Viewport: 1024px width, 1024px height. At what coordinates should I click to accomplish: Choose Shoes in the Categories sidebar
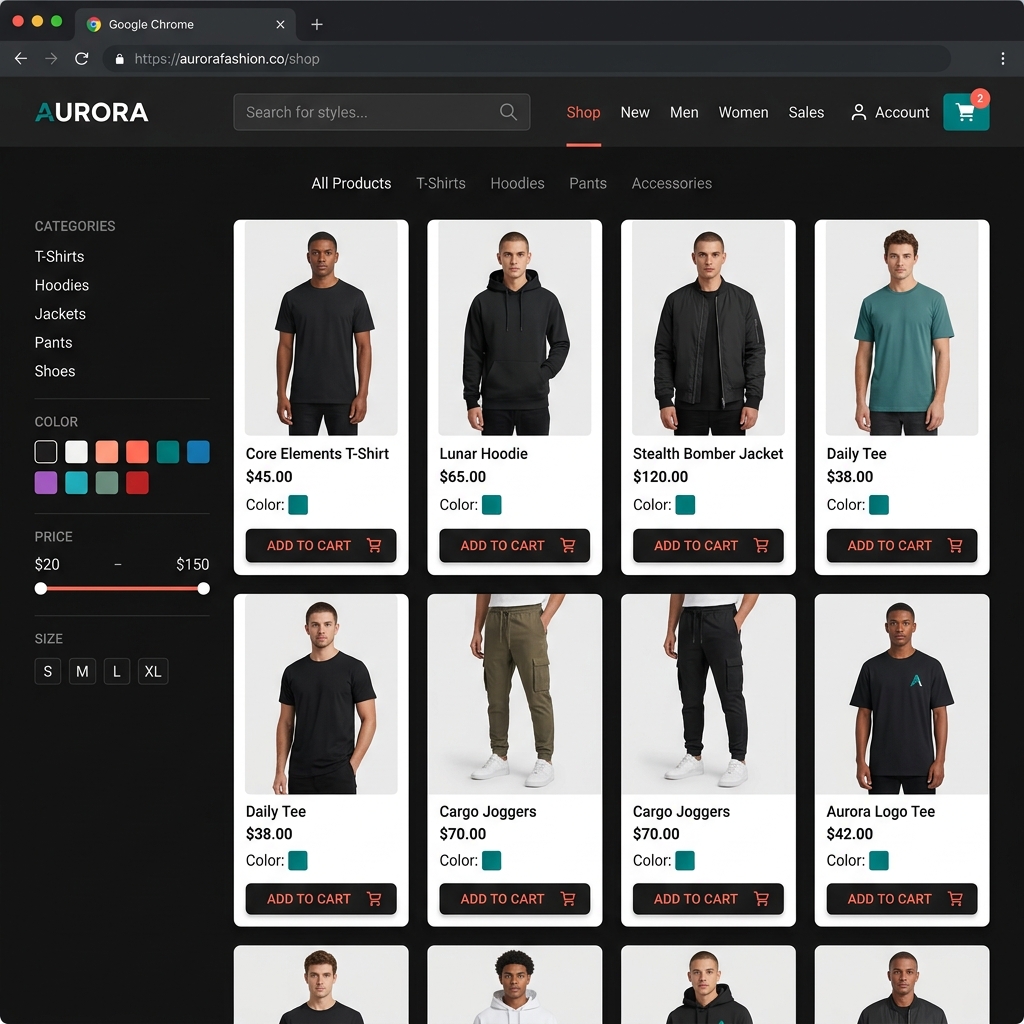(55, 372)
